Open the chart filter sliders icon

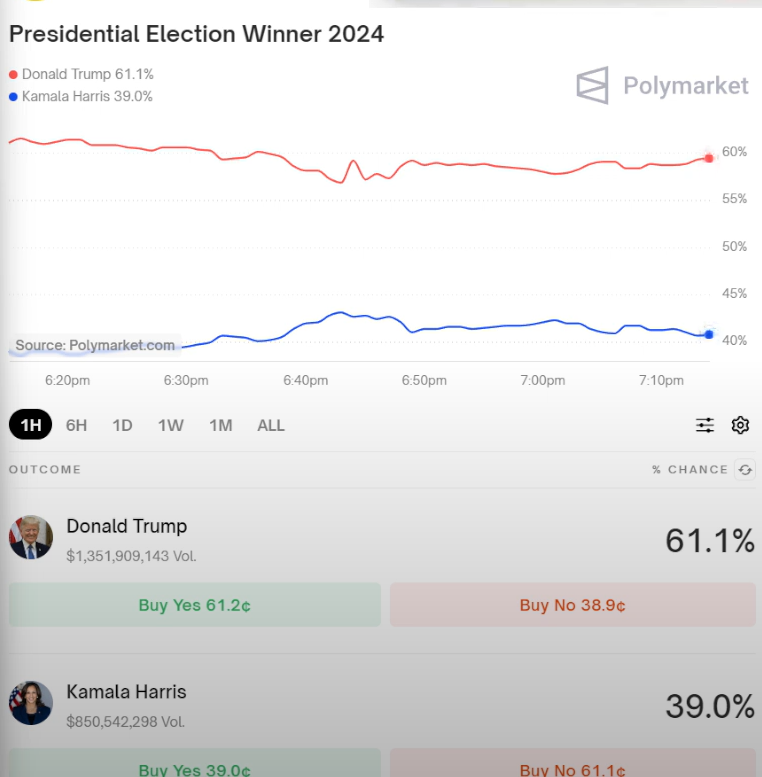point(705,425)
